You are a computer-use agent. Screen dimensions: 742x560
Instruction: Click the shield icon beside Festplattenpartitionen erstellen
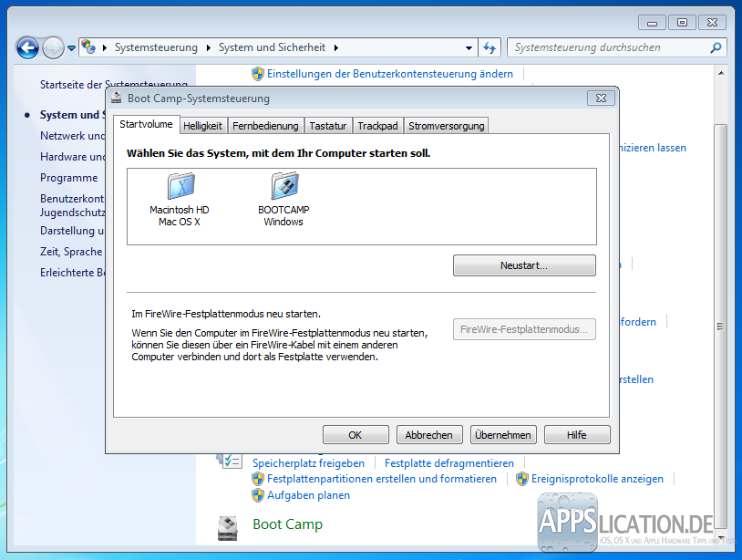click(257, 479)
